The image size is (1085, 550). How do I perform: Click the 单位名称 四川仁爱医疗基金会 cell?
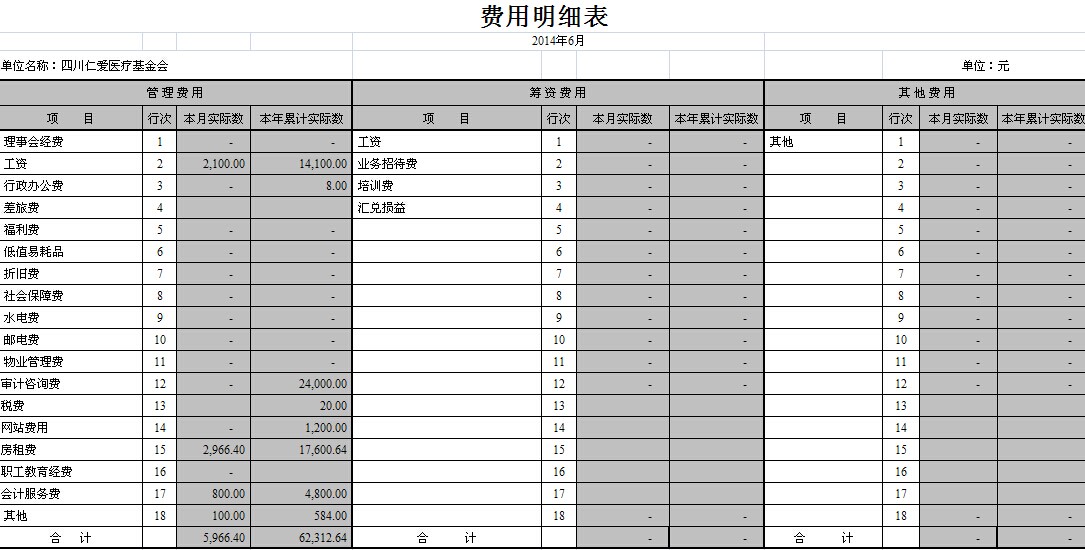pyautogui.click(x=85, y=66)
